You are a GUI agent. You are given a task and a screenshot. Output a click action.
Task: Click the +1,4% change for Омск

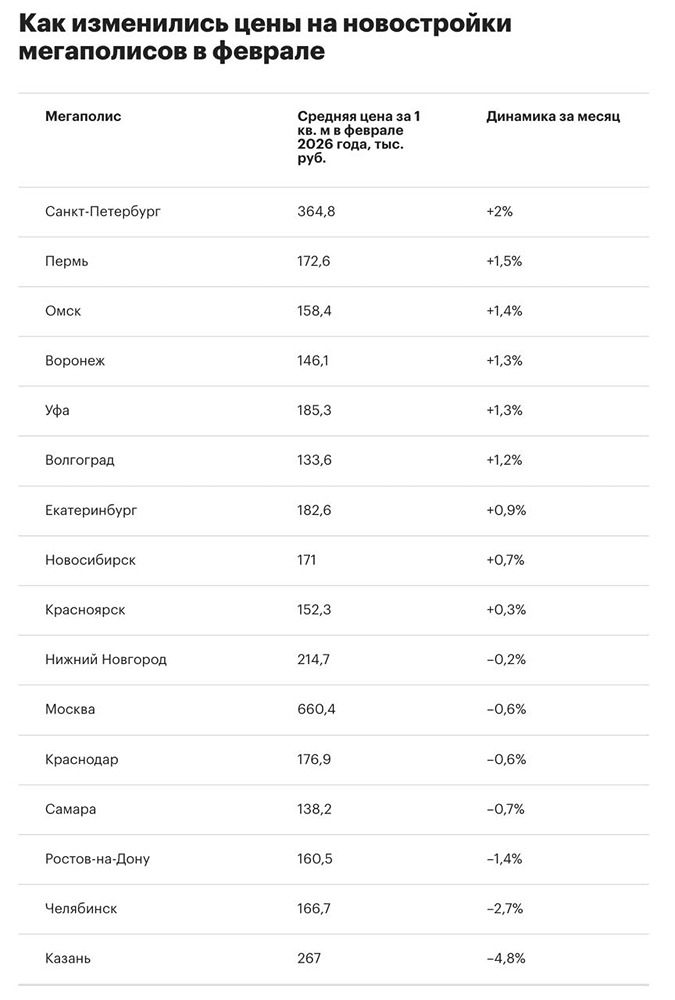pos(504,311)
